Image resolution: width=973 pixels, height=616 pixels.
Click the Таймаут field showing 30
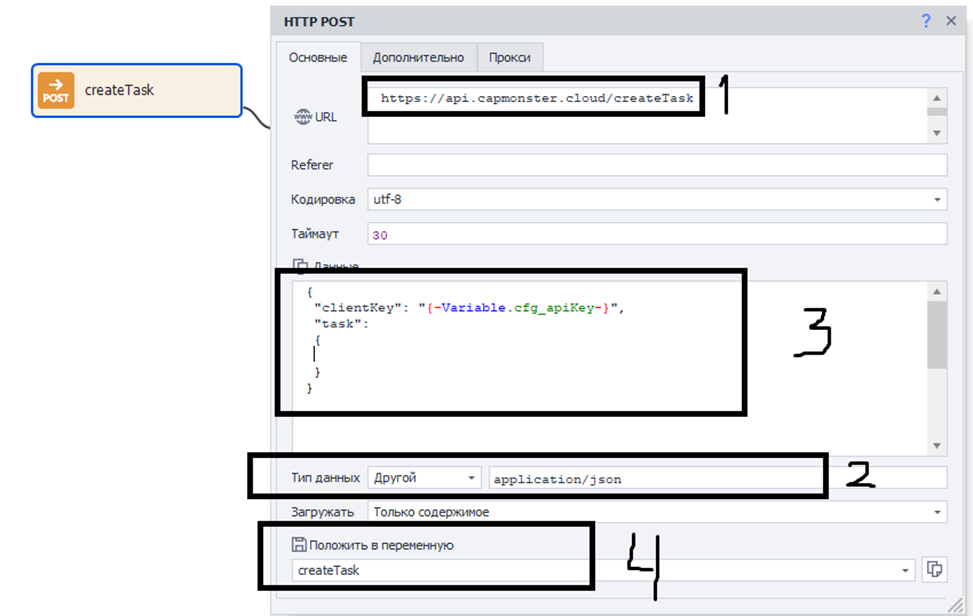[657, 234]
